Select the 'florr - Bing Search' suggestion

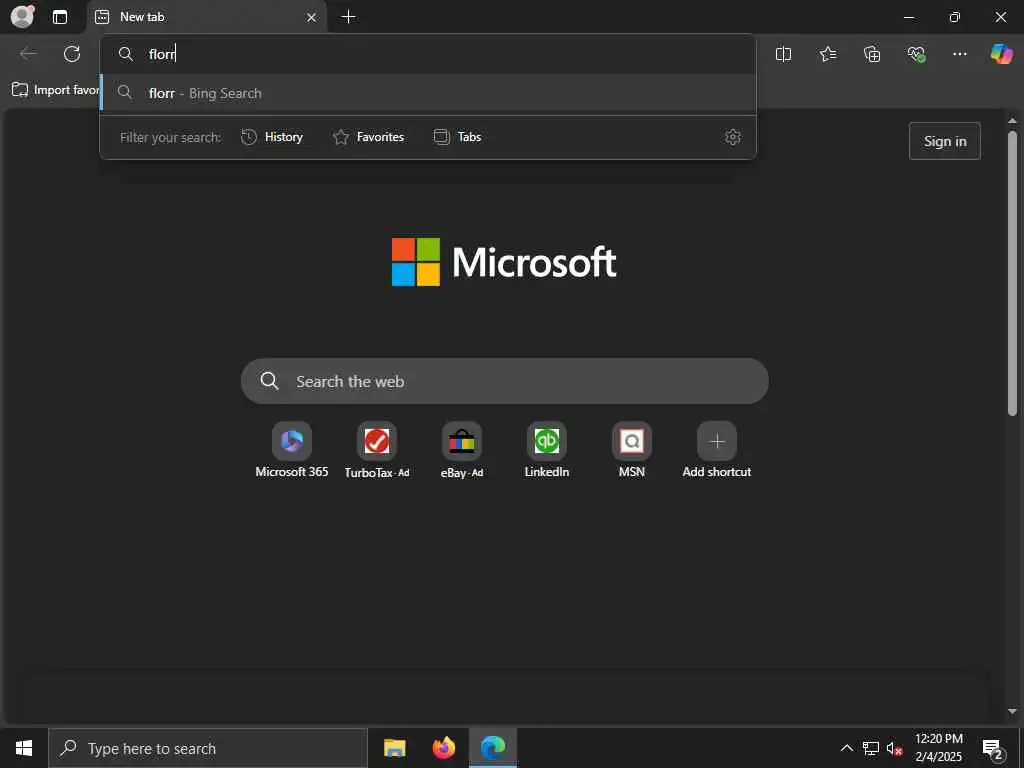[428, 93]
